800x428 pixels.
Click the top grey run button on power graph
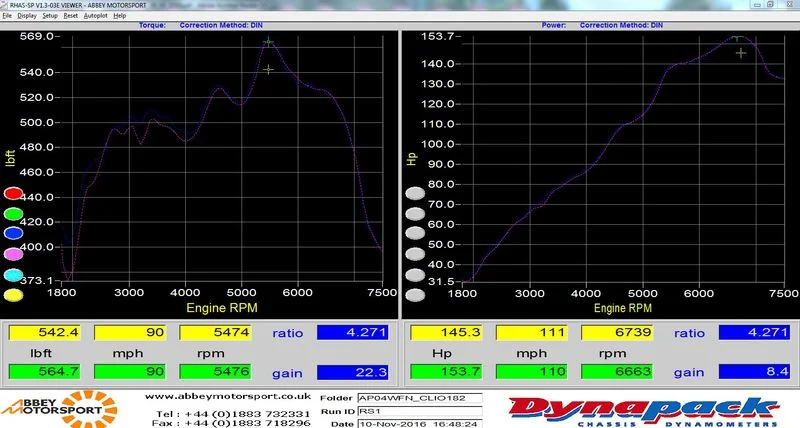point(415,194)
